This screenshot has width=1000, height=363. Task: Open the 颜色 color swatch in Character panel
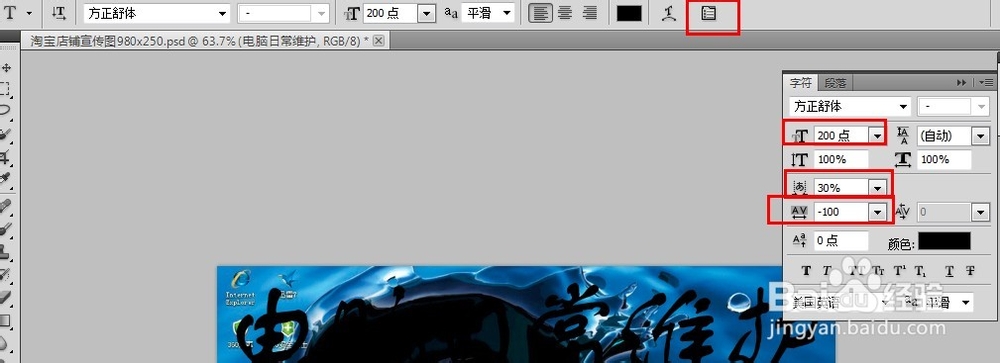(944, 241)
